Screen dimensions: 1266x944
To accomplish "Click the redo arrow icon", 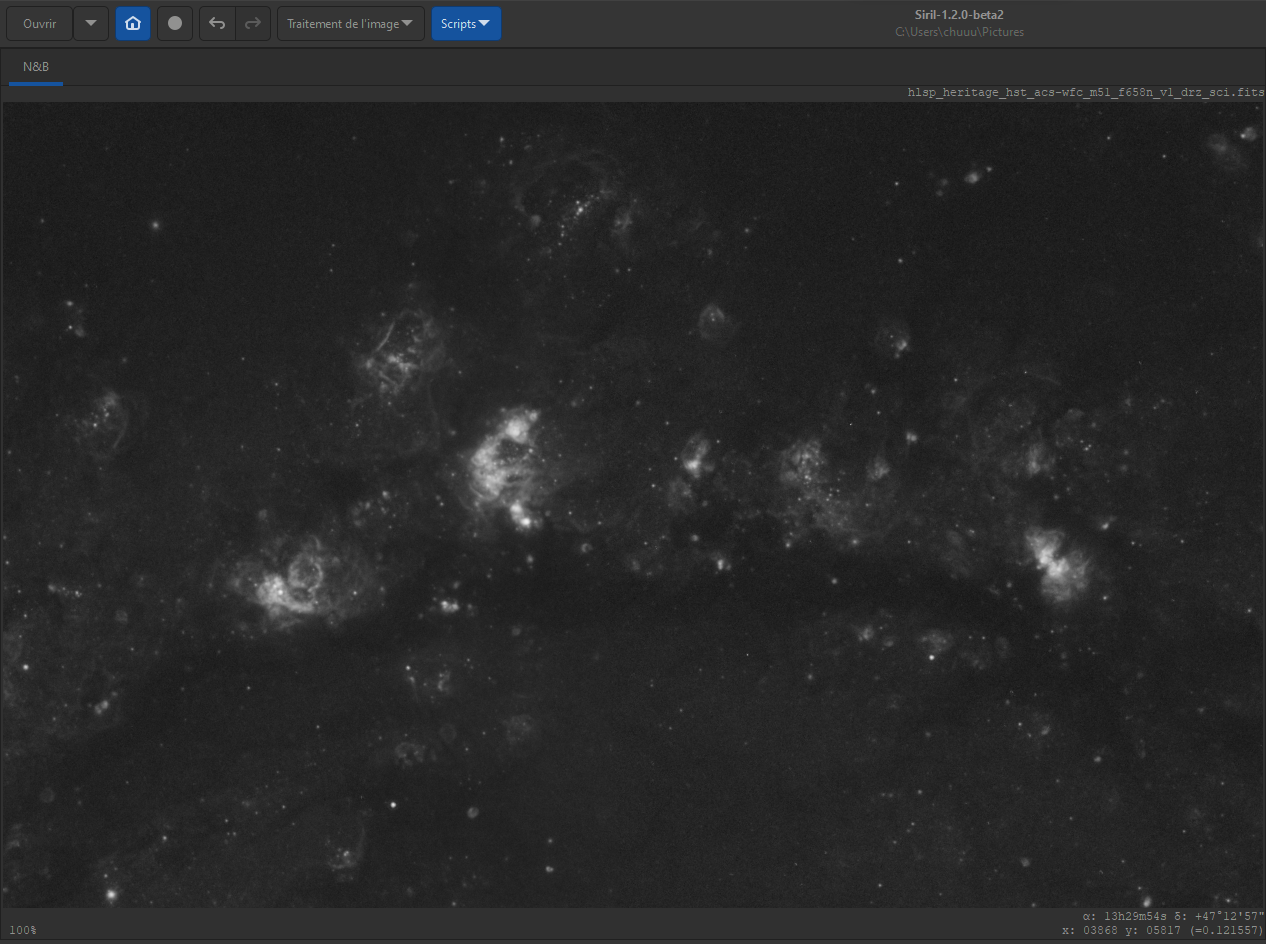I will (253, 23).
